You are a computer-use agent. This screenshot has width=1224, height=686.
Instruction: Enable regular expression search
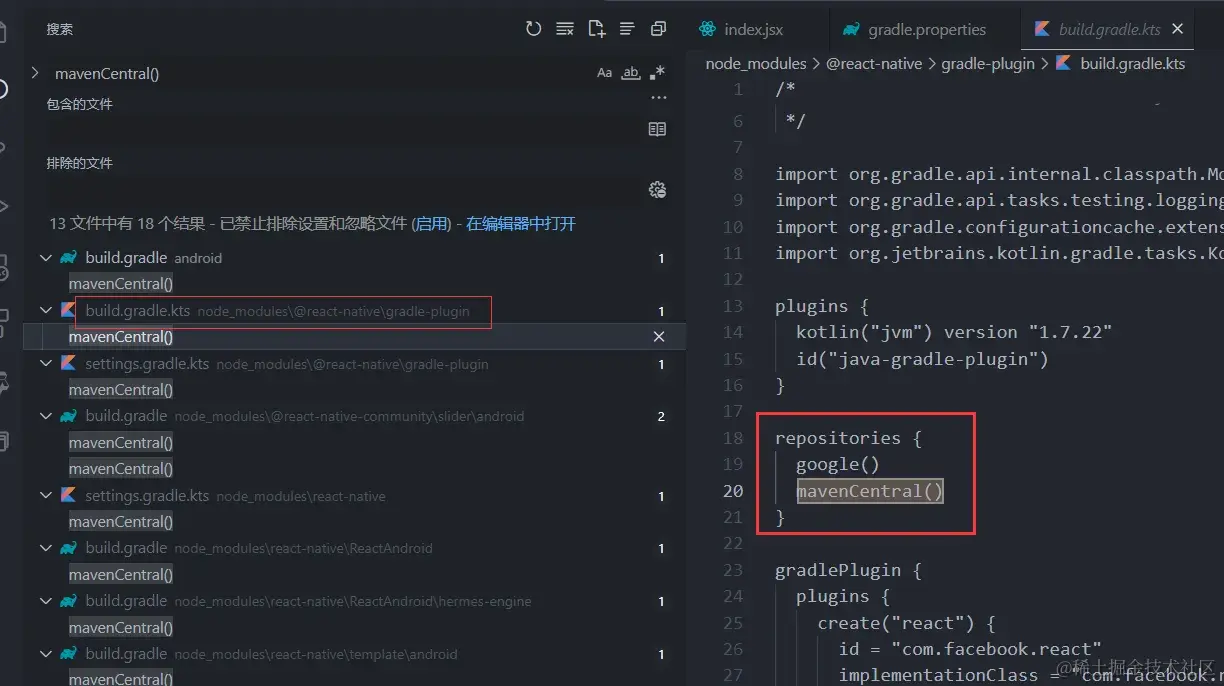pos(658,72)
